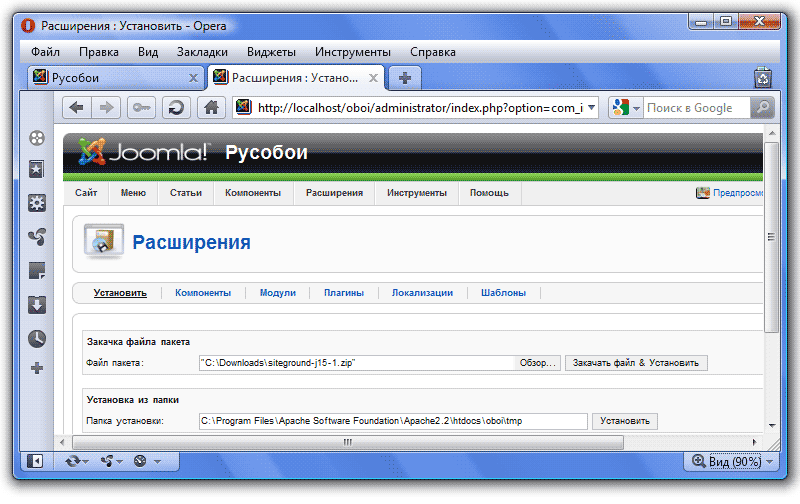Screen dimensions: 800x504
Task: Toggle the side panel using status bar button
Action: click(37, 461)
